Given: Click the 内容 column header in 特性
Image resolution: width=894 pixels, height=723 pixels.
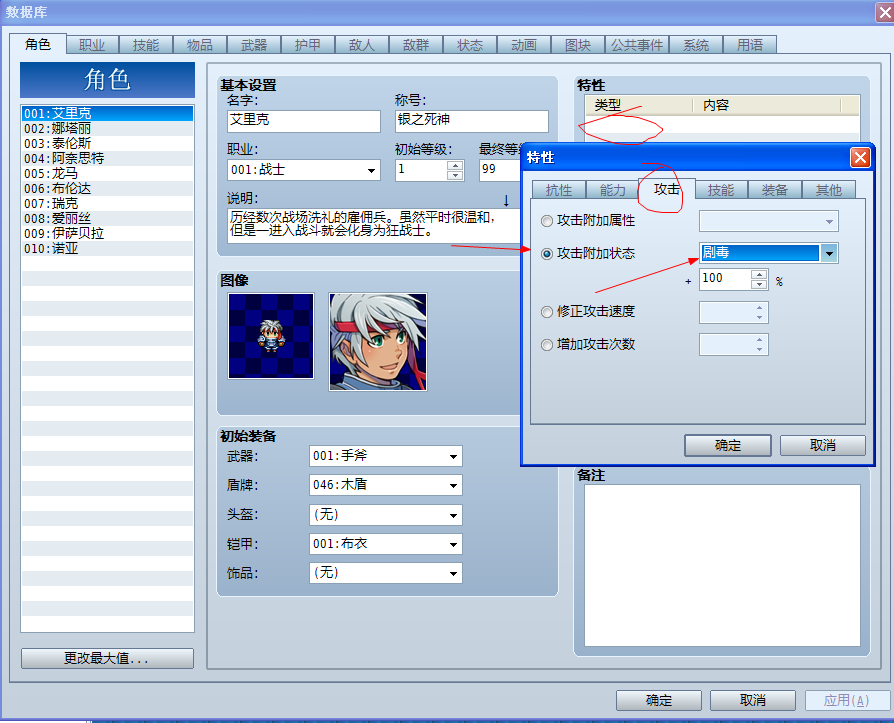Looking at the screenshot, I should 767,105.
